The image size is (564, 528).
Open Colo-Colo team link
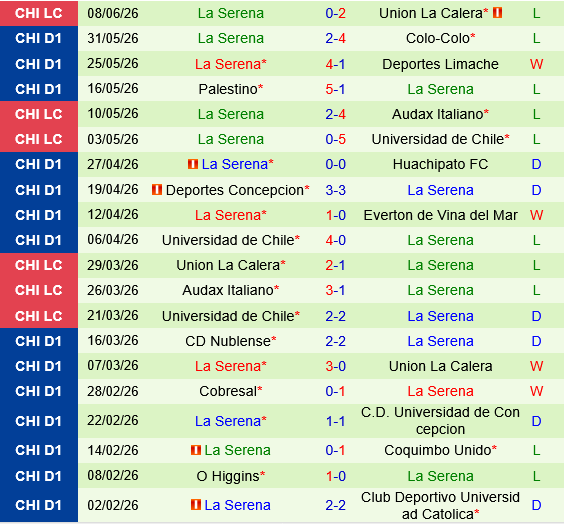[x=440, y=38]
